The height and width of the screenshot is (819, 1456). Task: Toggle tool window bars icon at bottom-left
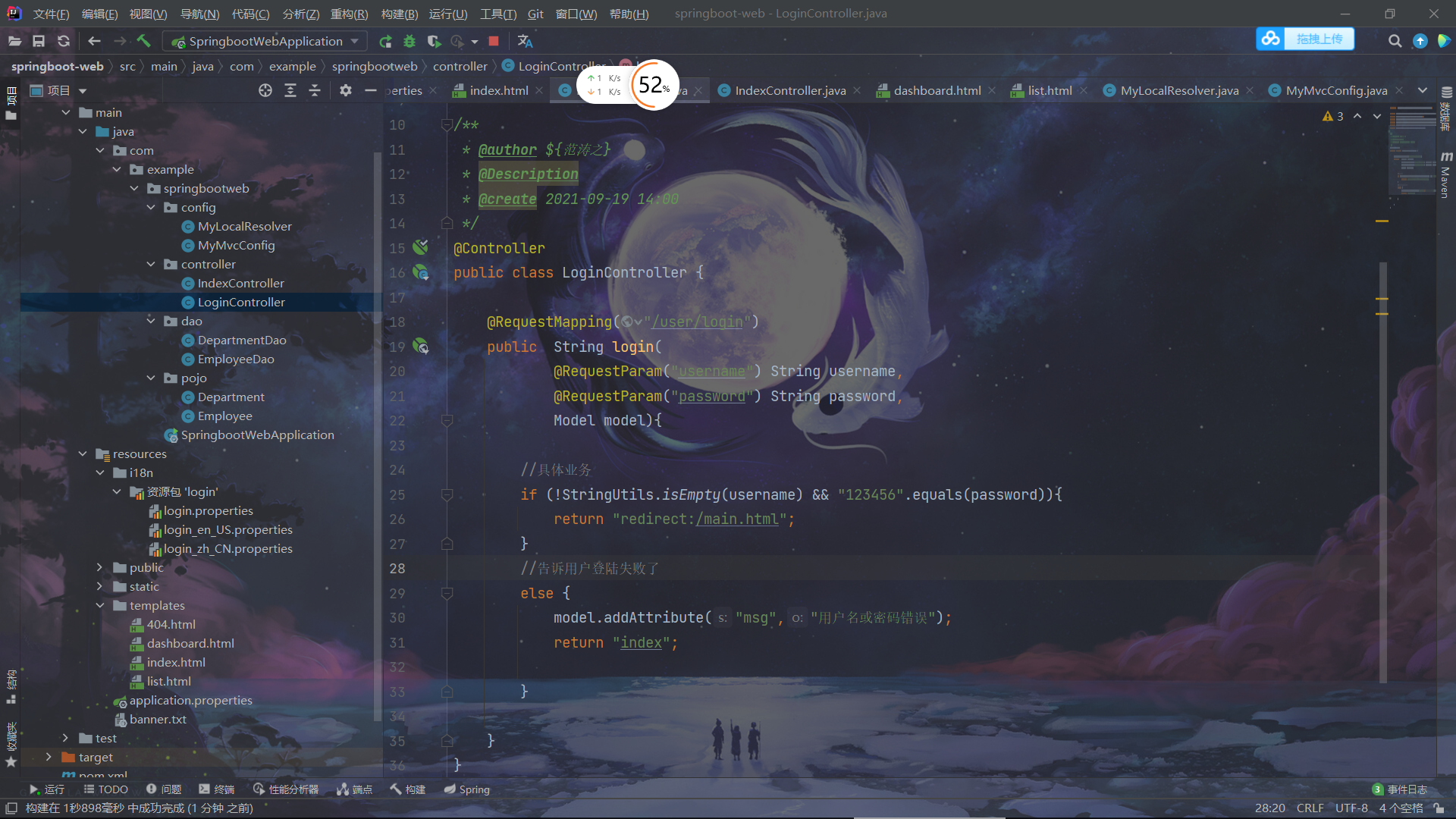click(x=11, y=808)
